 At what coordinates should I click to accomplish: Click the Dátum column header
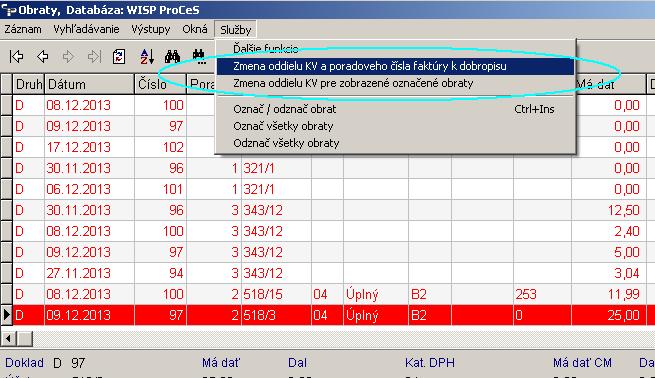click(89, 84)
